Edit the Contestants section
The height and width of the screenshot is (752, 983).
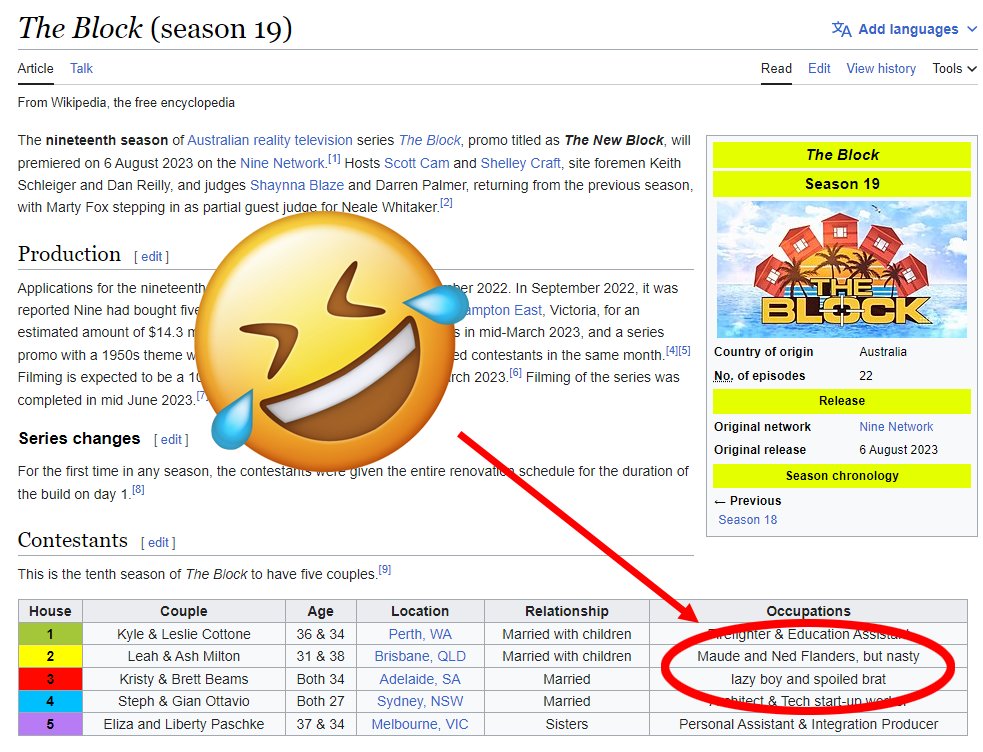(158, 542)
